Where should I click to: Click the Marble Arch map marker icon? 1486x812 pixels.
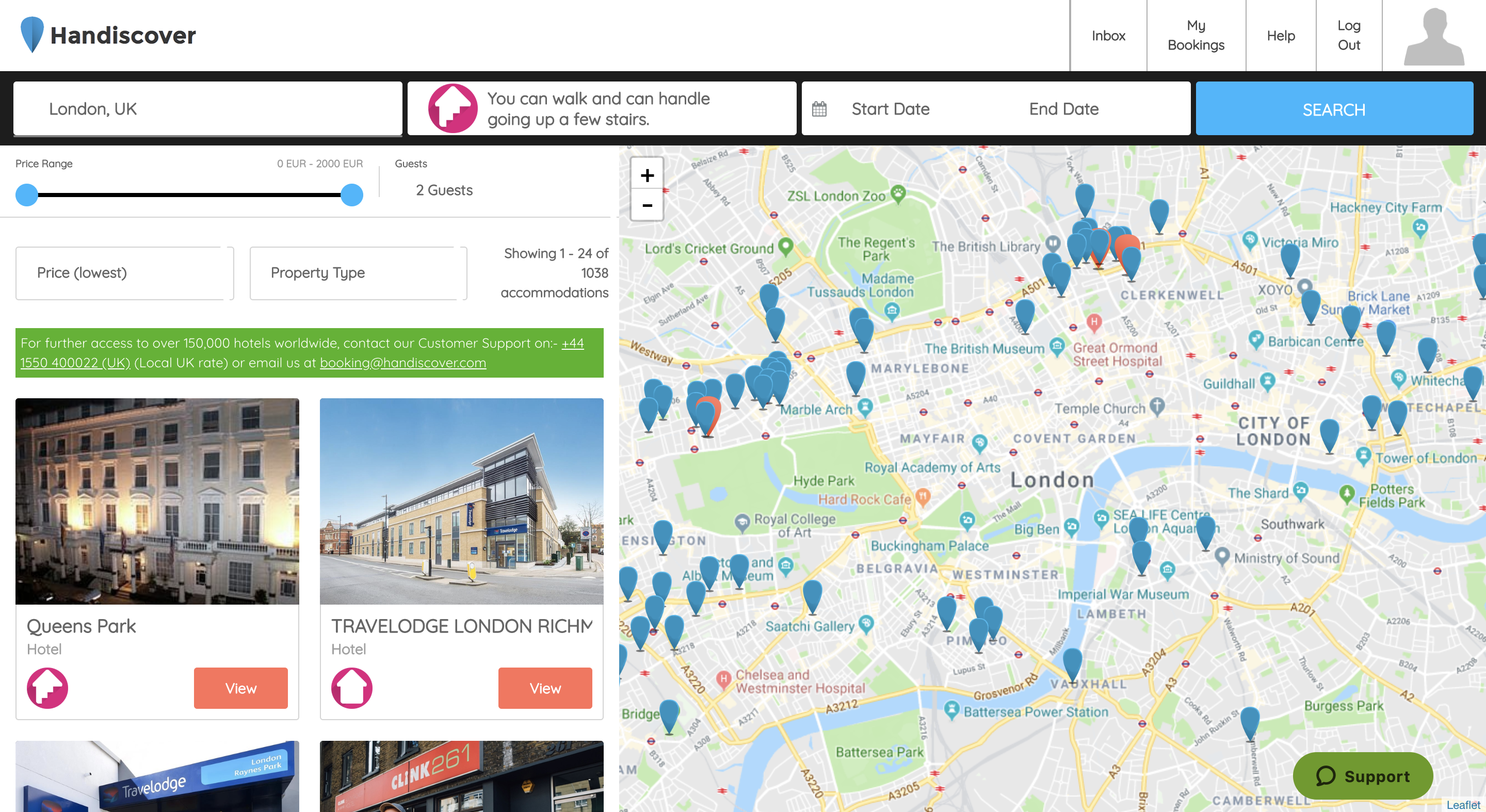[864, 407]
